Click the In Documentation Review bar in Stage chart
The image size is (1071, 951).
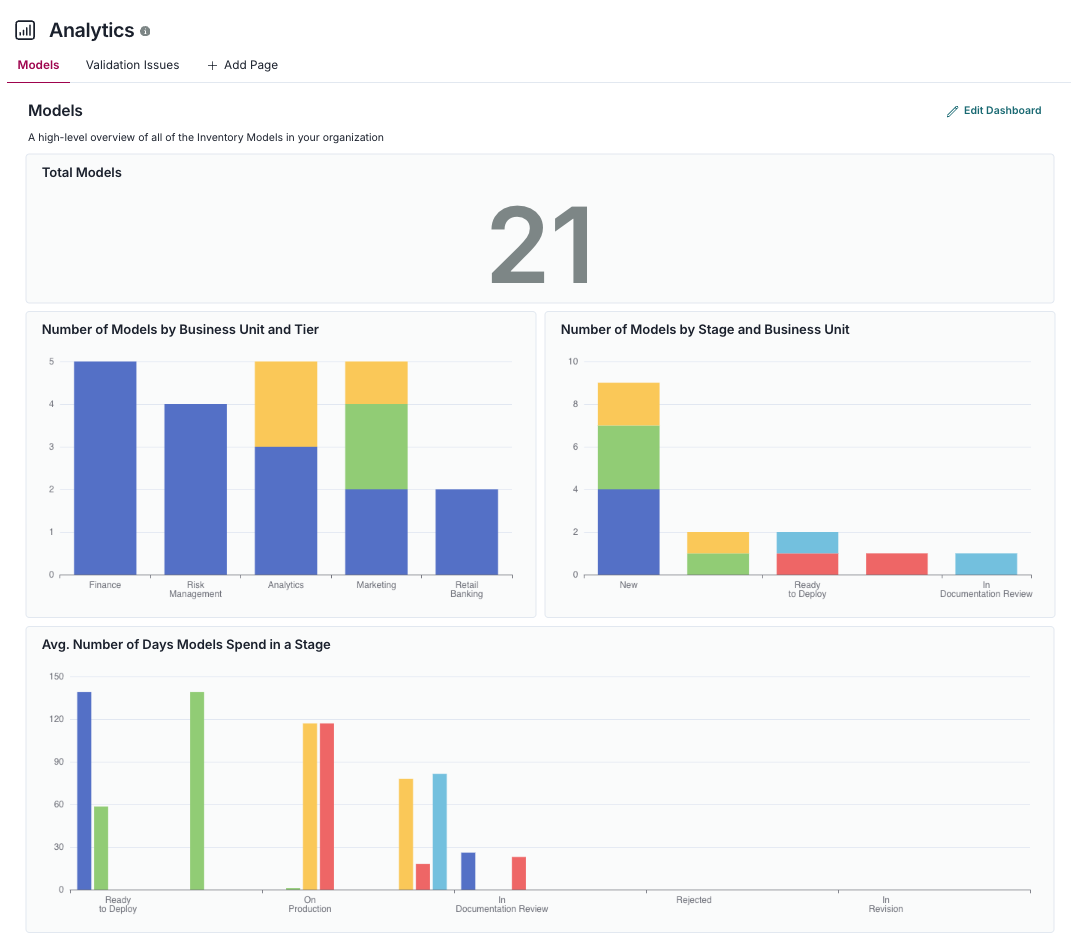point(986,564)
